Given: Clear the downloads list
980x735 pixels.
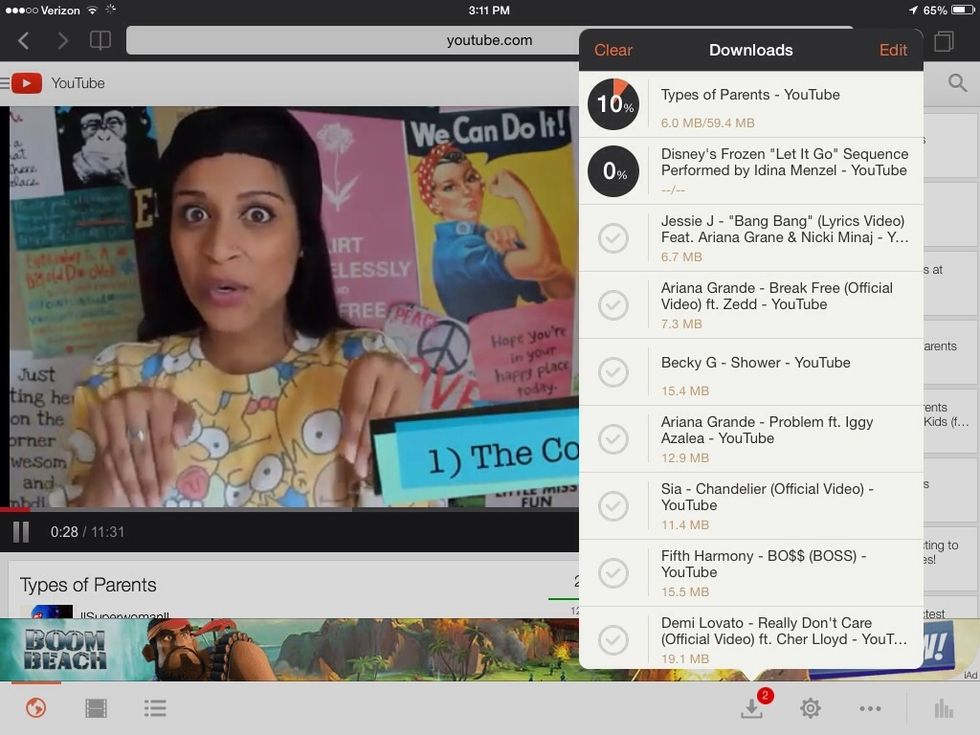Looking at the screenshot, I should pyautogui.click(x=613, y=49).
